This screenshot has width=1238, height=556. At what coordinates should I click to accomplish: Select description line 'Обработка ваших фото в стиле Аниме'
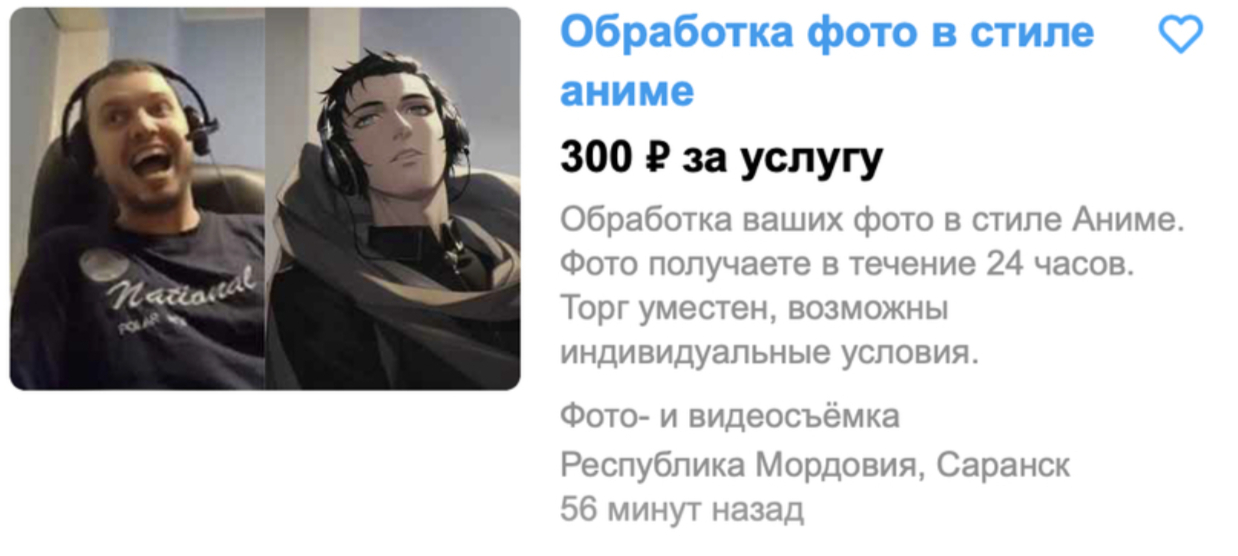872,221
